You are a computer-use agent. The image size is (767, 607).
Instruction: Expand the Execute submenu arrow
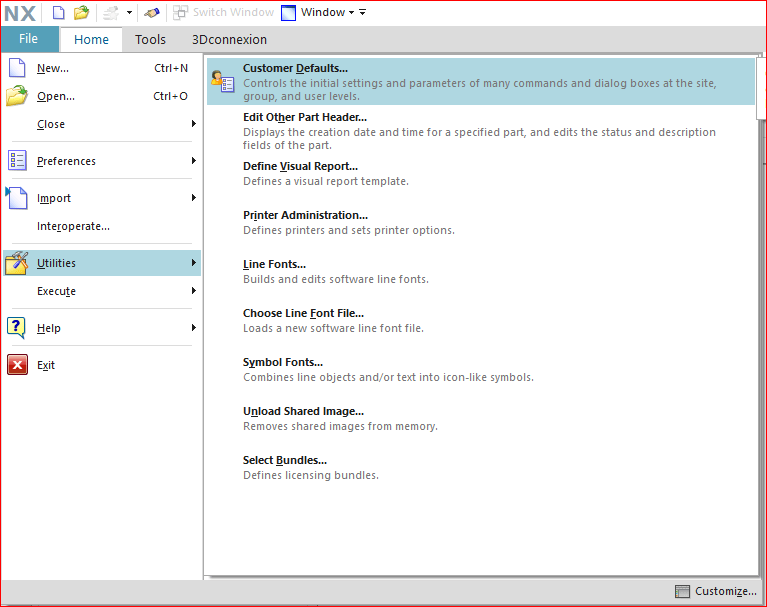(194, 291)
